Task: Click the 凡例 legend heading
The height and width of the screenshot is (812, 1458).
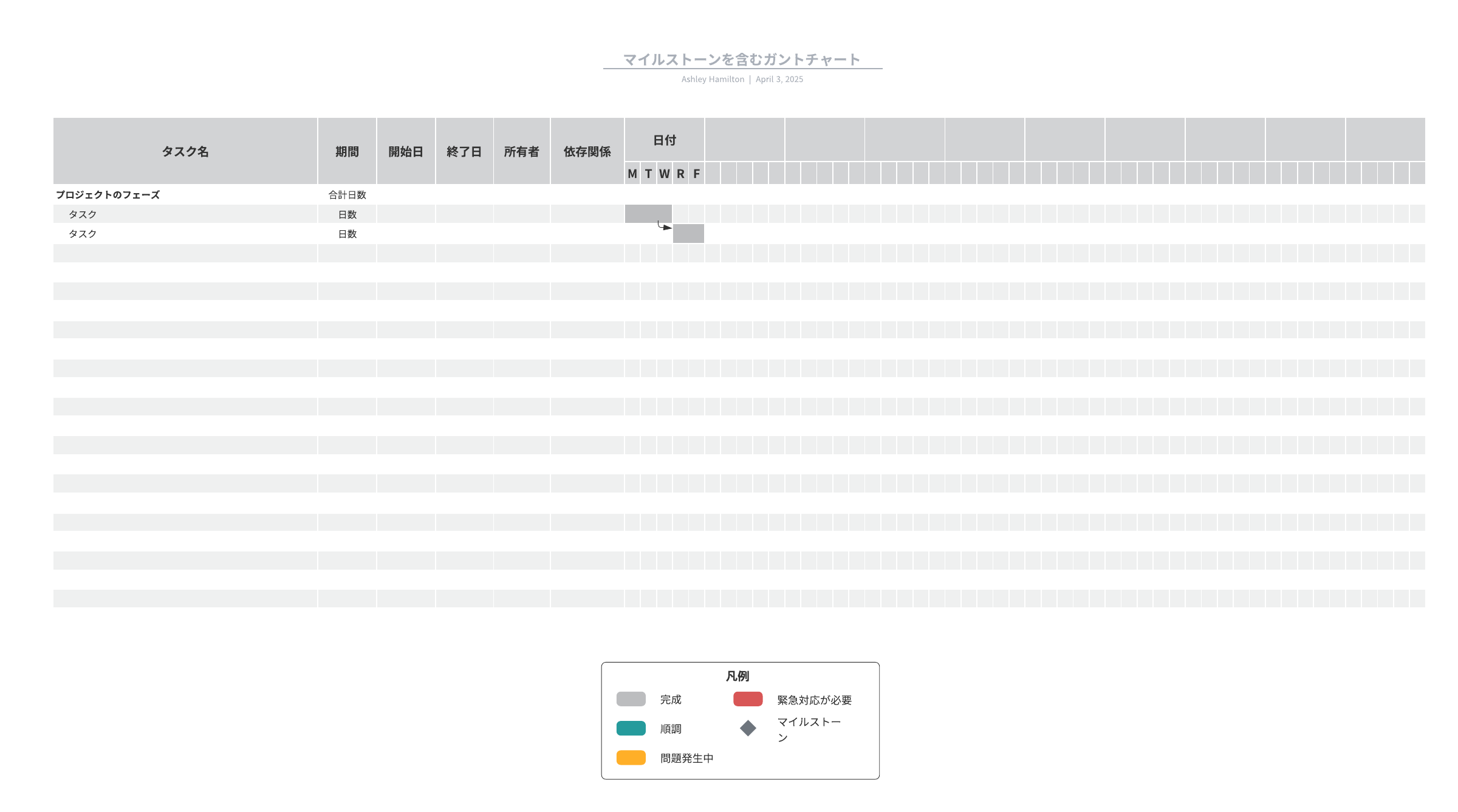Action: pyautogui.click(x=738, y=676)
